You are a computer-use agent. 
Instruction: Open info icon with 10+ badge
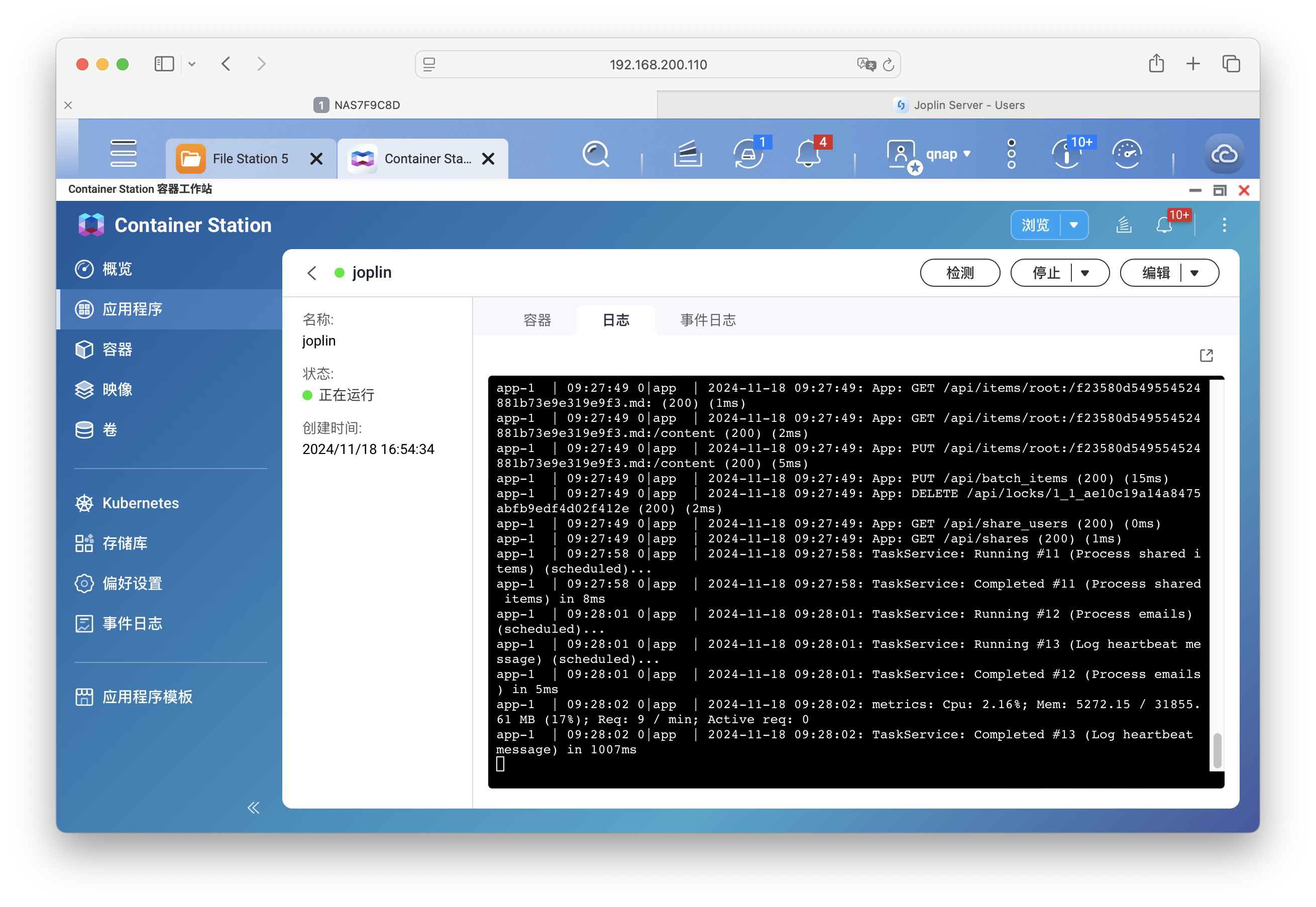coord(1067,154)
